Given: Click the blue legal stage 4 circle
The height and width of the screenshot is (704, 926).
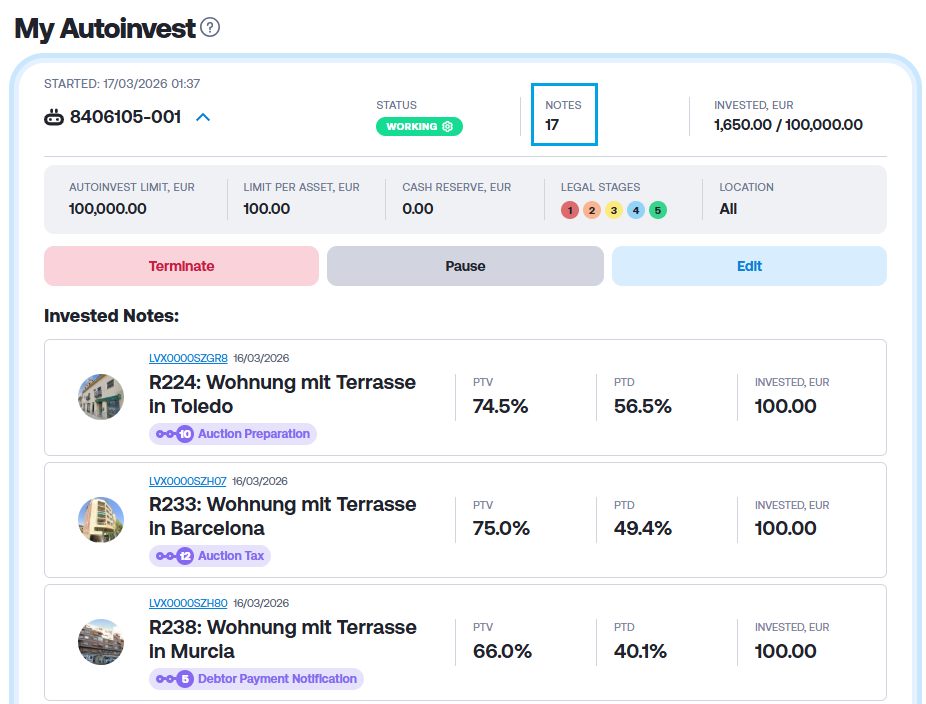Looking at the screenshot, I should (x=636, y=210).
